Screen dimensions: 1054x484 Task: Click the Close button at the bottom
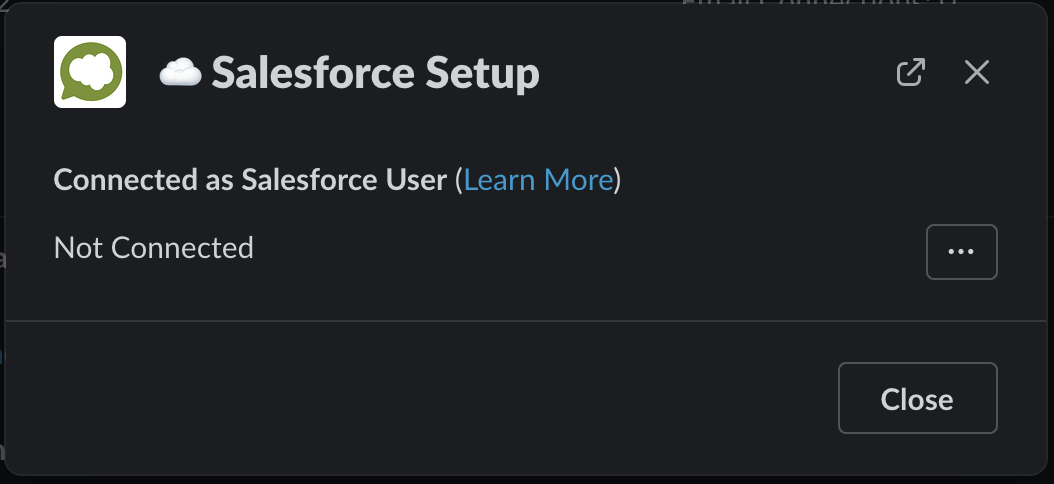pos(918,398)
